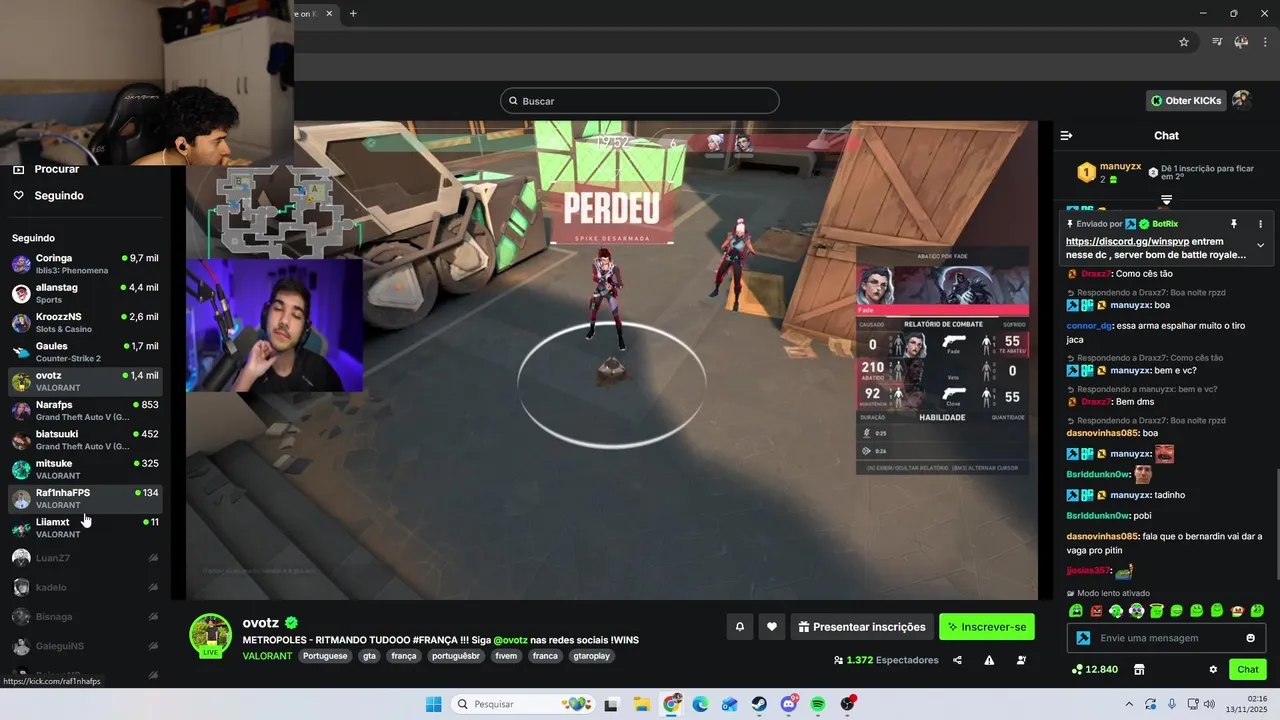The image size is (1280, 720).
Task: Open offline channel LuanZ7
Action: [x=85, y=558]
